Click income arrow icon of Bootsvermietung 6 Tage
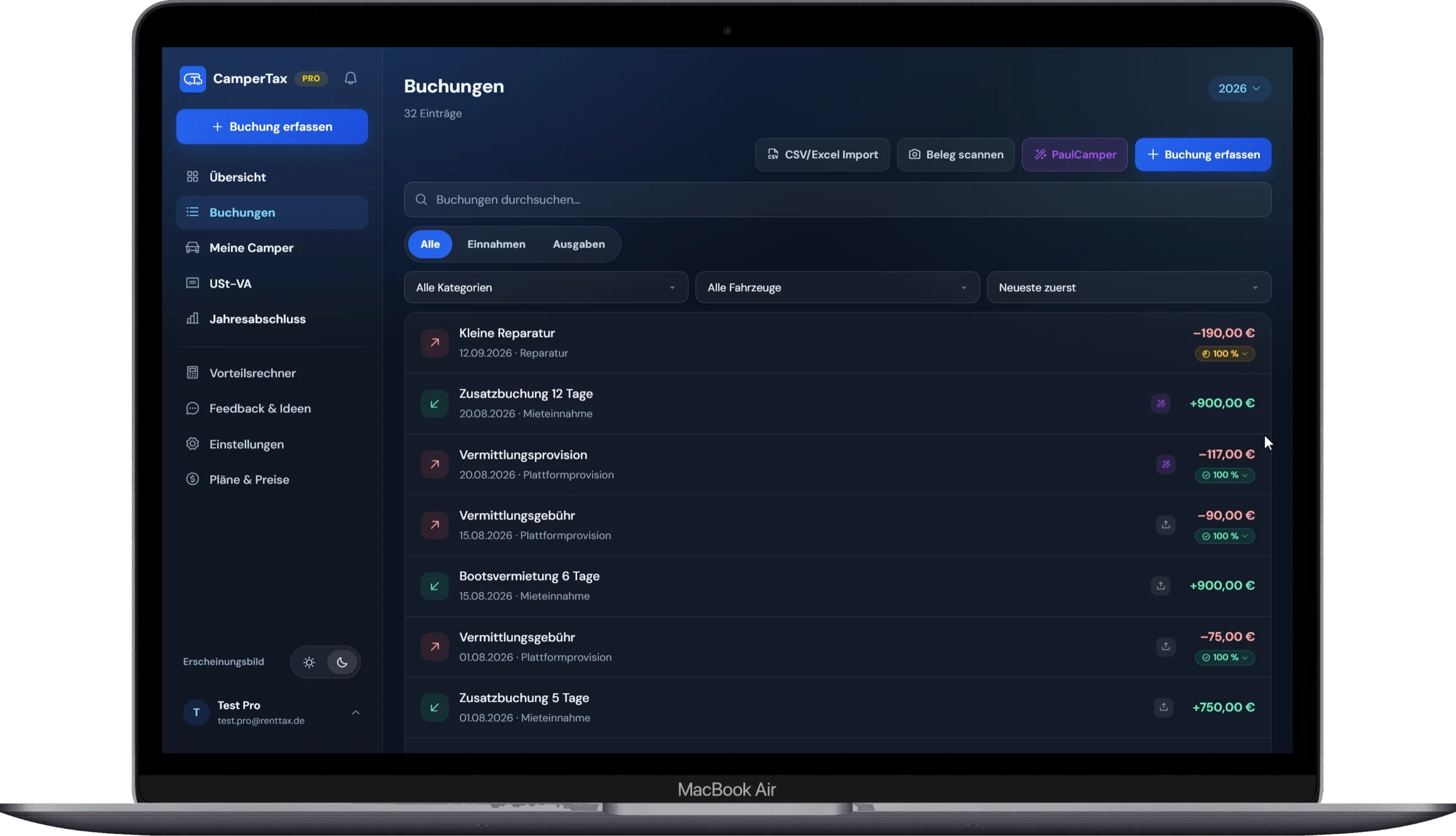 pos(435,586)
